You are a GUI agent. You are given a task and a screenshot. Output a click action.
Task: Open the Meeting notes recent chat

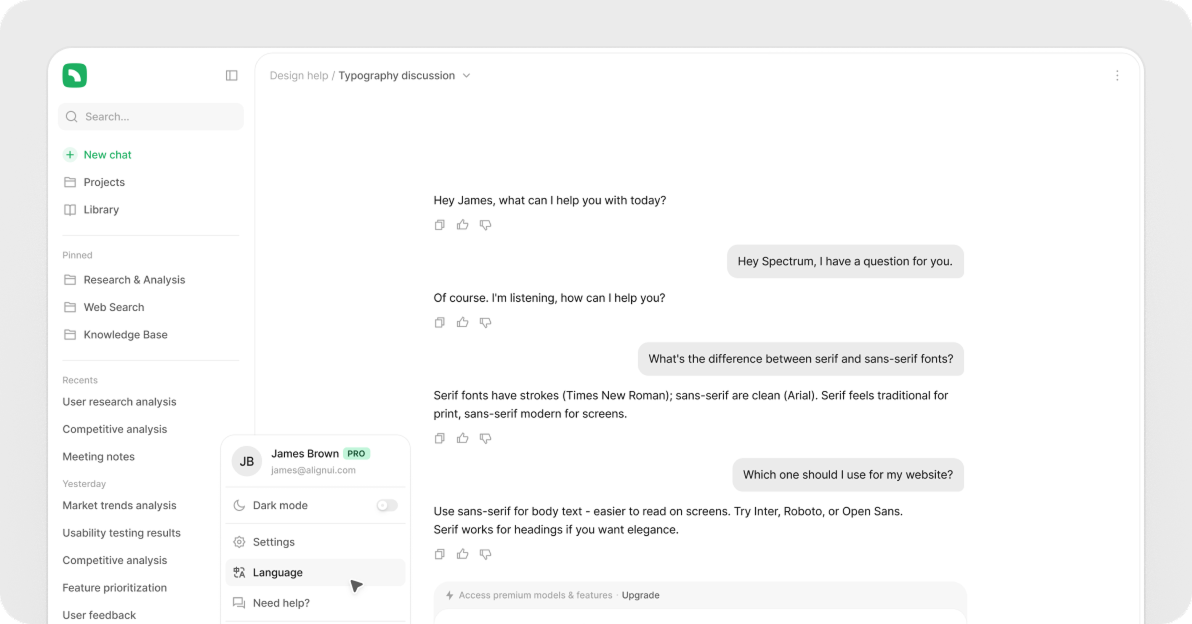98,457
